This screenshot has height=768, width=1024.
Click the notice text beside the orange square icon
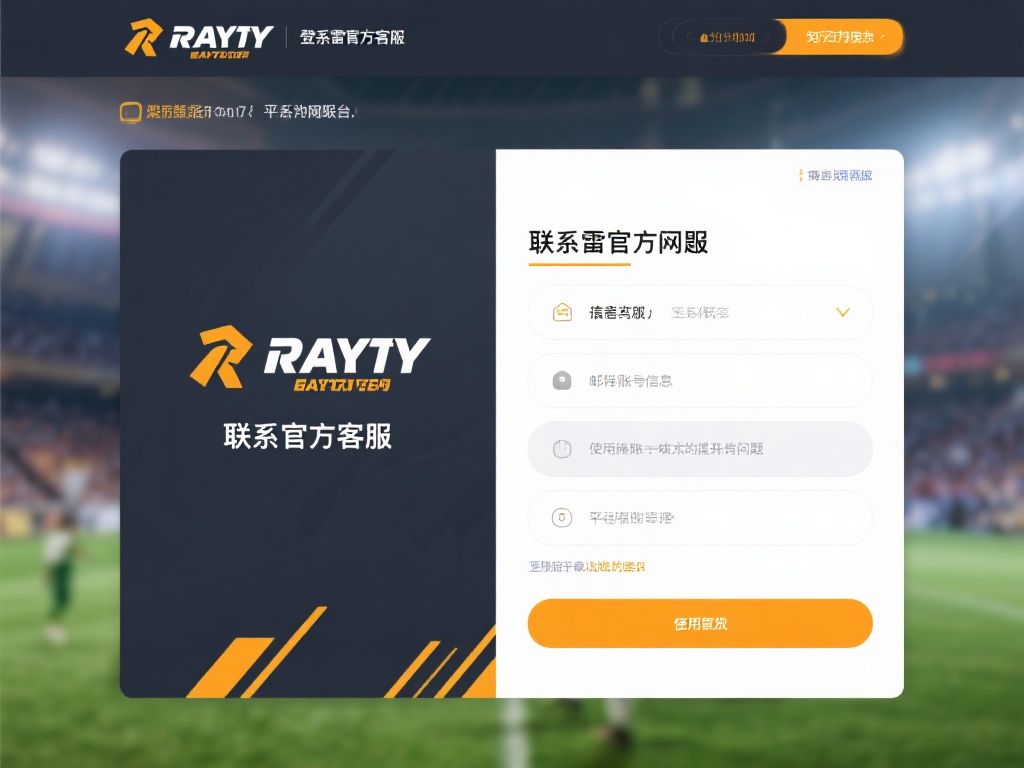pyautogui.click(x=250, y=112)
